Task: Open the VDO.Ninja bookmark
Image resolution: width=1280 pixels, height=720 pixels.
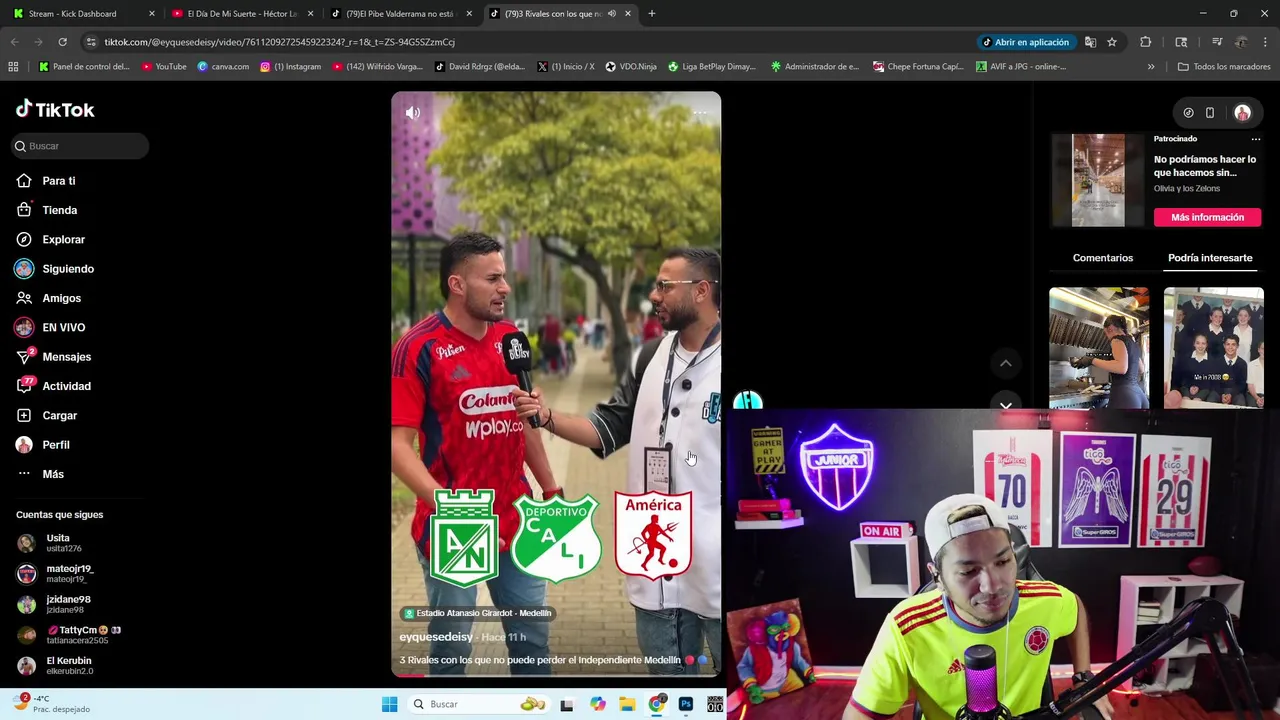Action: 631,67
